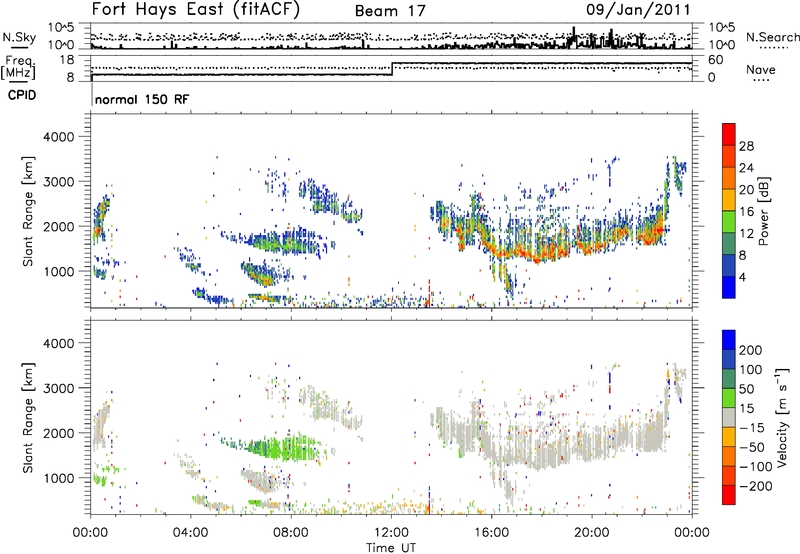This screenshot has height=554, width=800.
Task: Click the 'Nave' legend label
Action: pos(761,69)
